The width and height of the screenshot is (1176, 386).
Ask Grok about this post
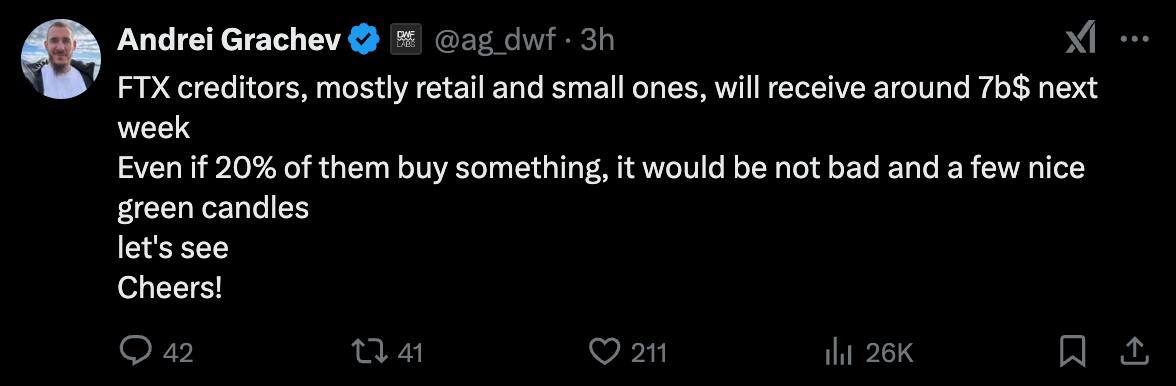1081,39
